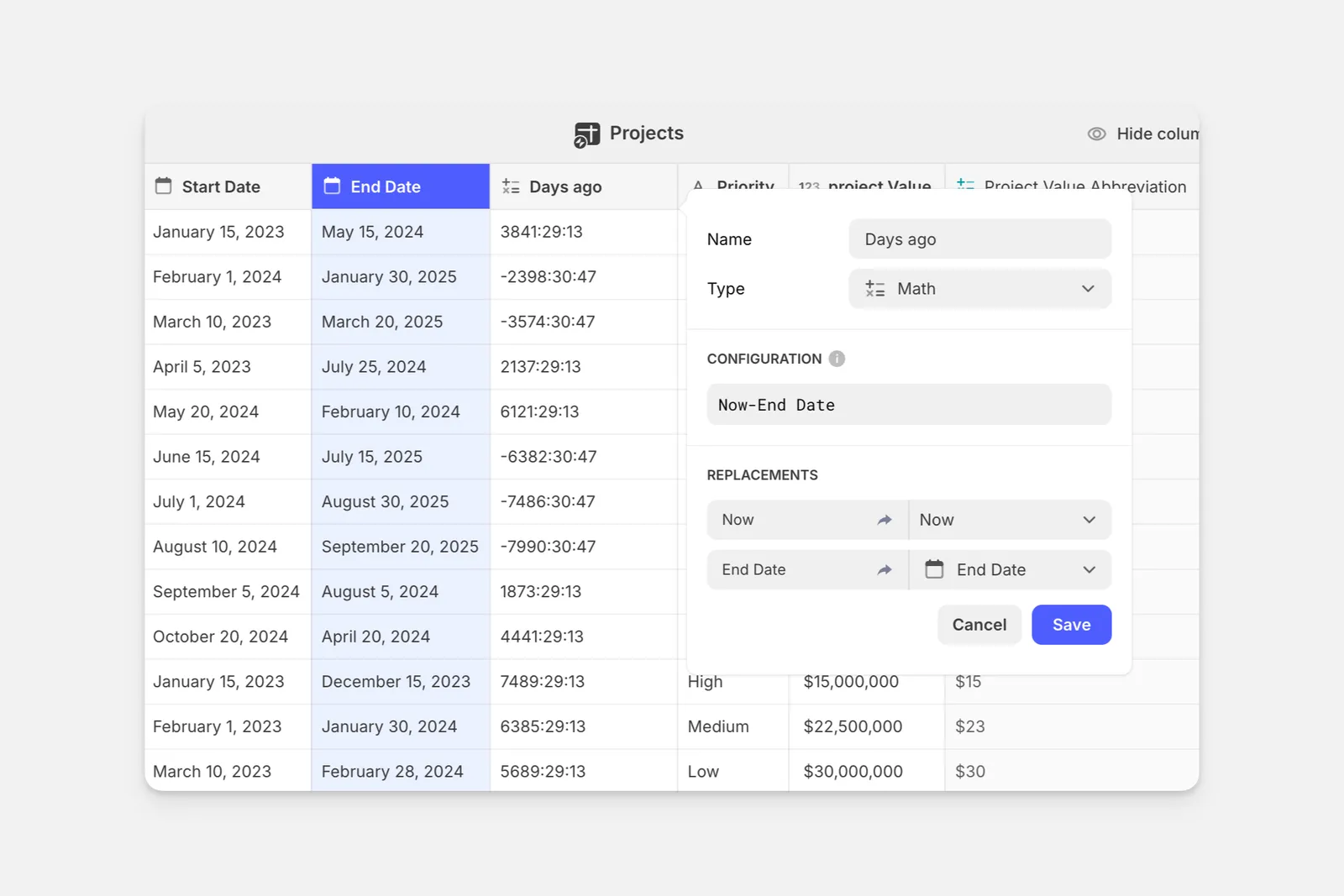1344x896 pixels.
Task: Click the arrow icon beside End Date replacement
Action: (x=885, y=569)
